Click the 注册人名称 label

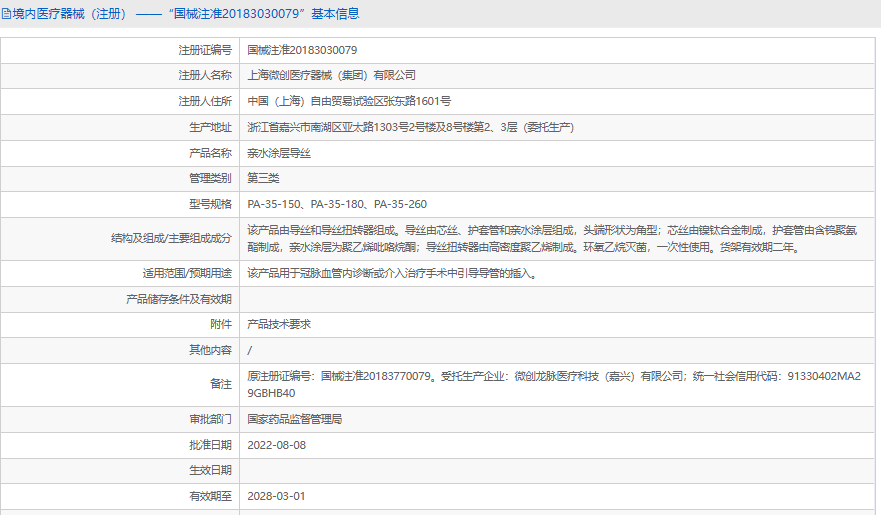[205, 75]
